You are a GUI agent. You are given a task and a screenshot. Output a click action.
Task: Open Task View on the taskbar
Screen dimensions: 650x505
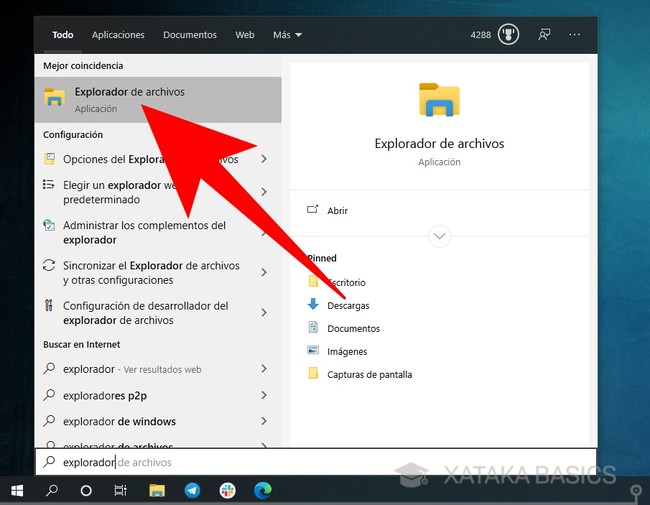pos(120,491)
